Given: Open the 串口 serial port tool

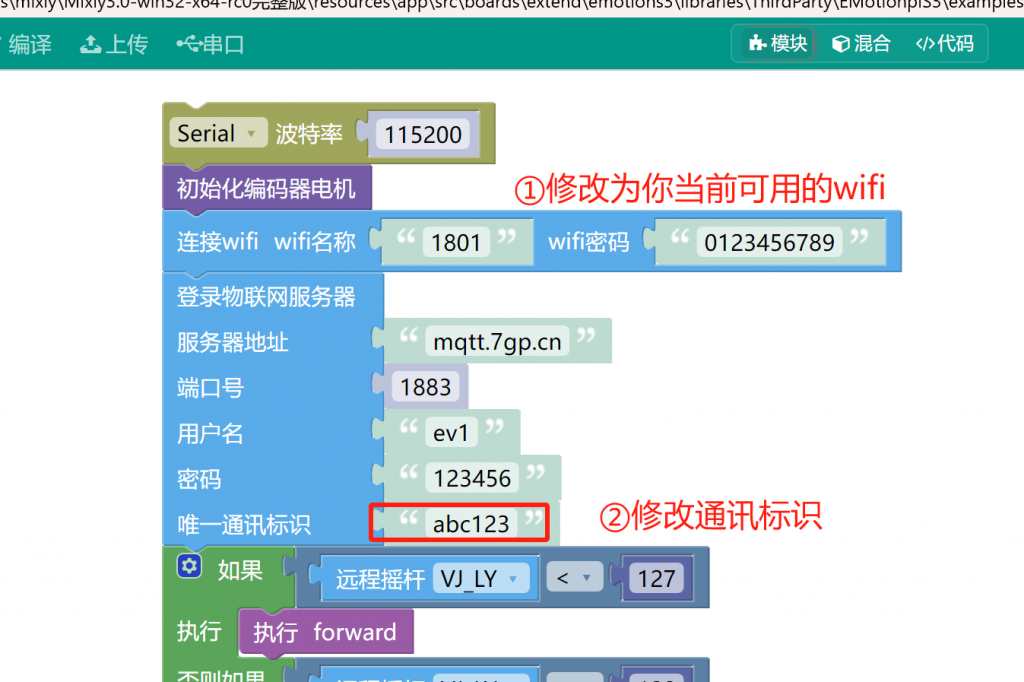Looking at the screenshot, I should coord(210,44).
